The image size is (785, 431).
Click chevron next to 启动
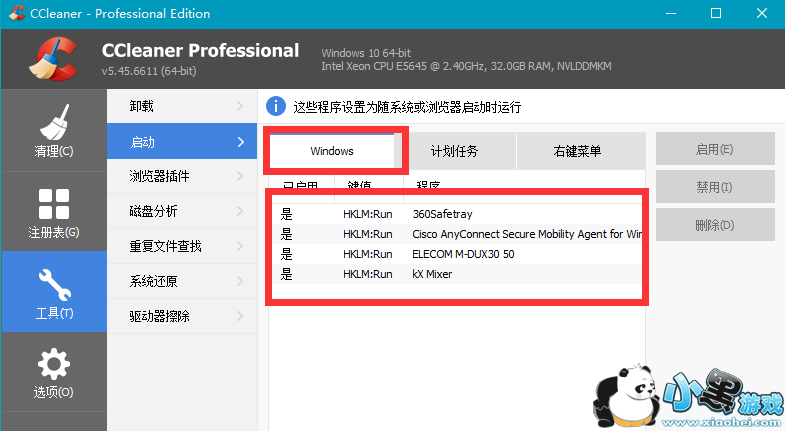pos(241,142)
